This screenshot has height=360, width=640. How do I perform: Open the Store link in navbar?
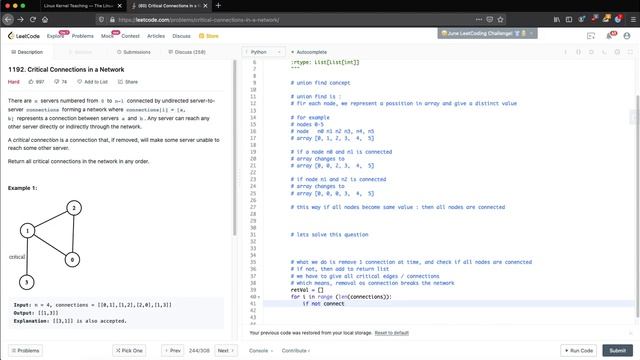pyautogui.click(x=209, y=36)
